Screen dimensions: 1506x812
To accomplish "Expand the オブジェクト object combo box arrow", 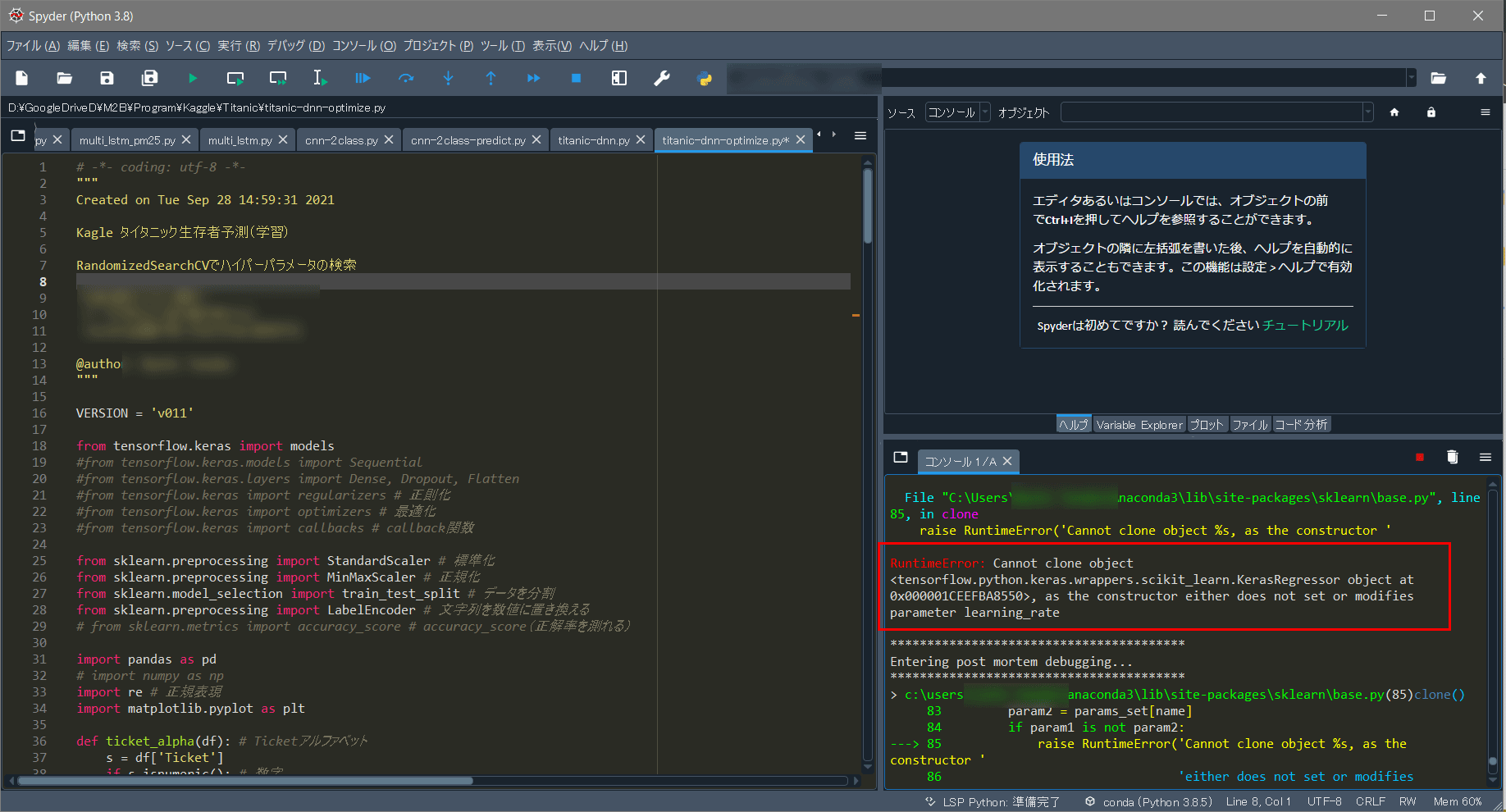I will pos(1367,112).
